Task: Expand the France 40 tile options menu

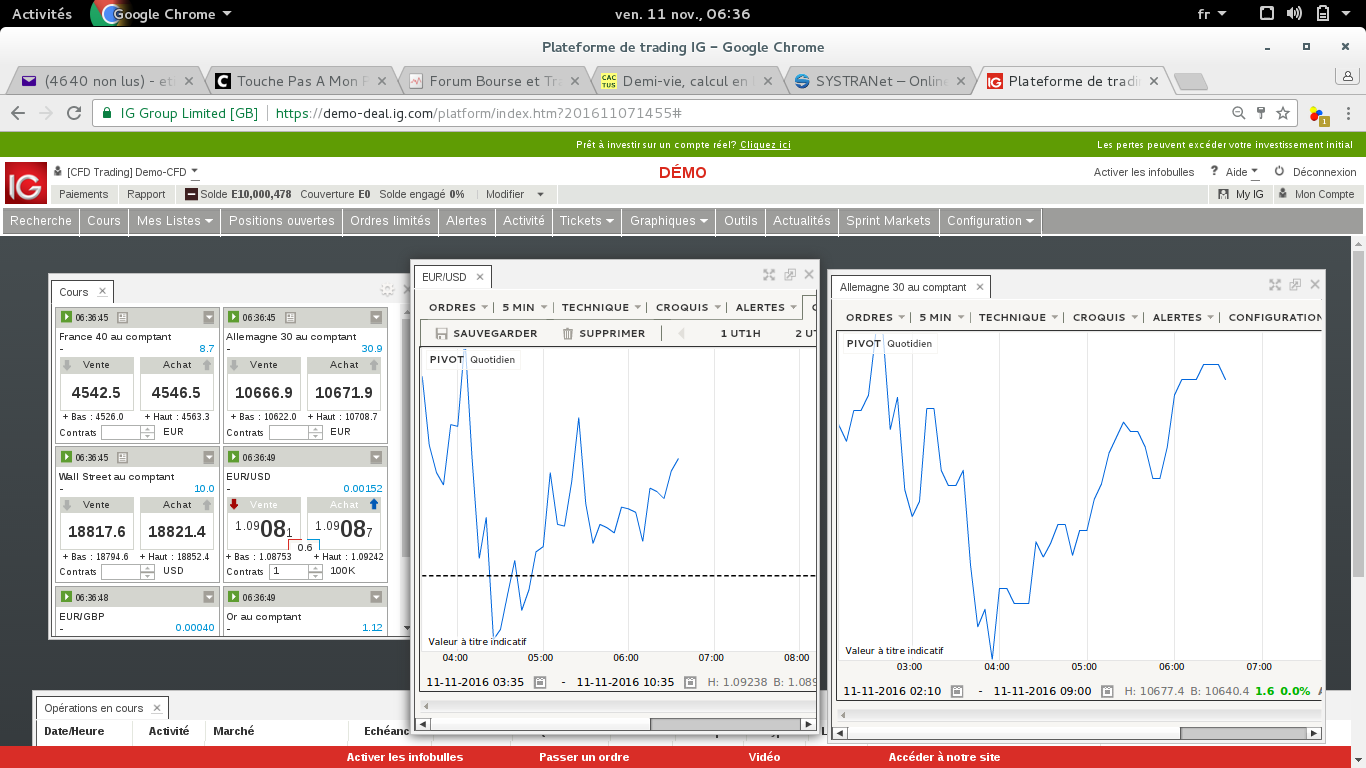Action: (209, 318)
